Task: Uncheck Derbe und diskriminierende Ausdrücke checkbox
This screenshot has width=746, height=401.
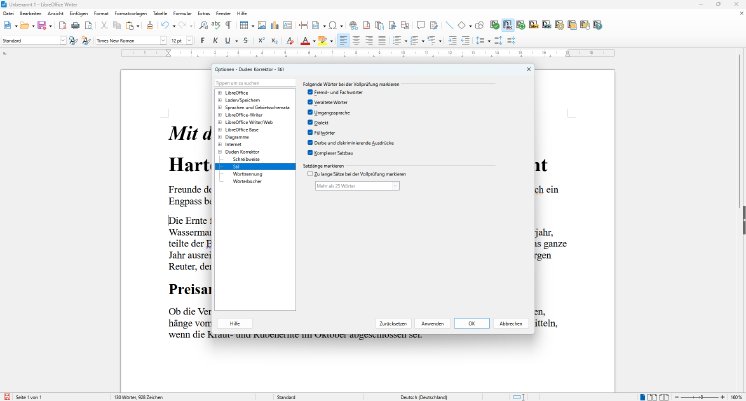Action: 310,143
